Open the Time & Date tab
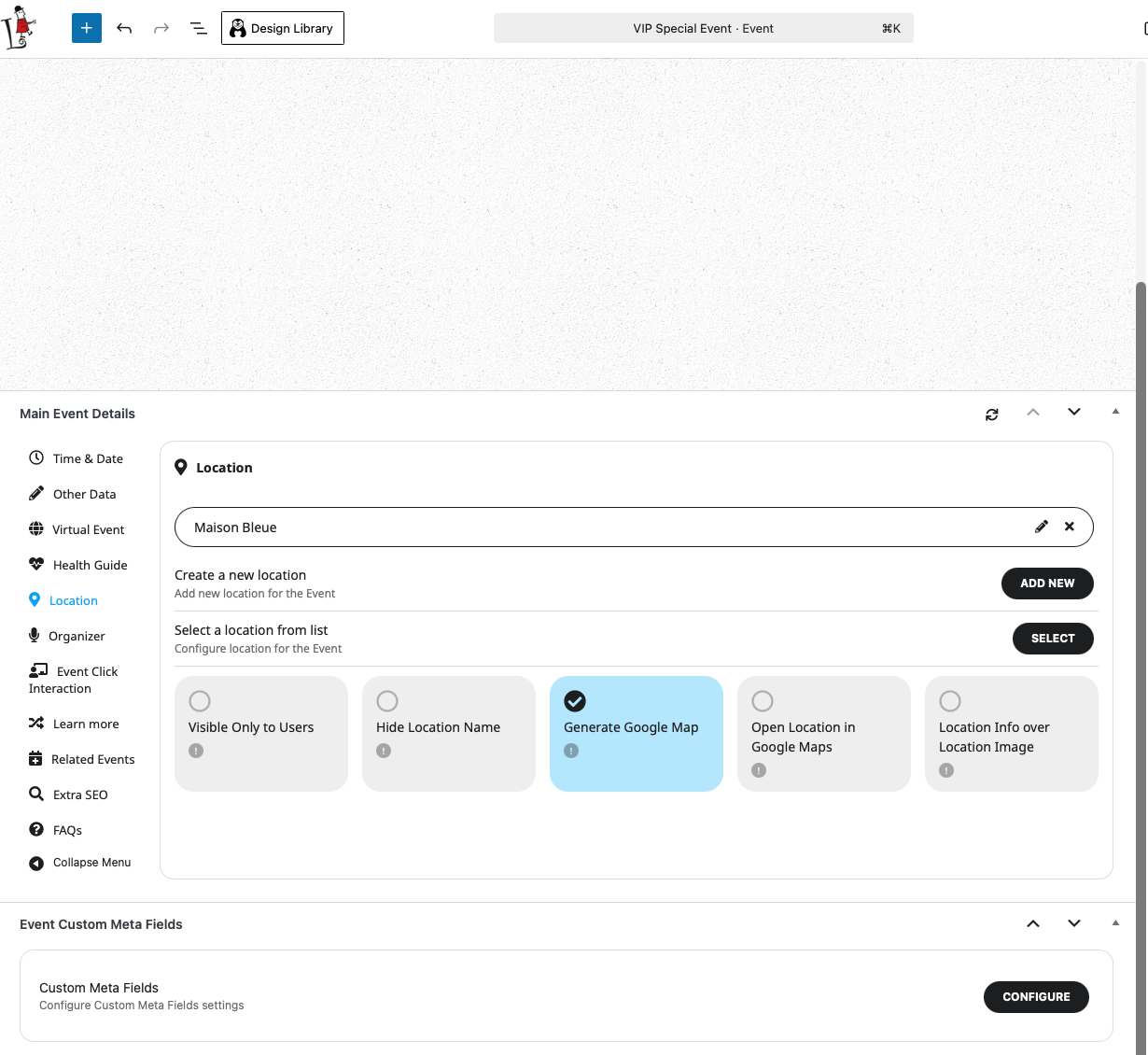The height and width of the screenshot is (1055, 1148). pyautogui.click(x=88, y=458)
